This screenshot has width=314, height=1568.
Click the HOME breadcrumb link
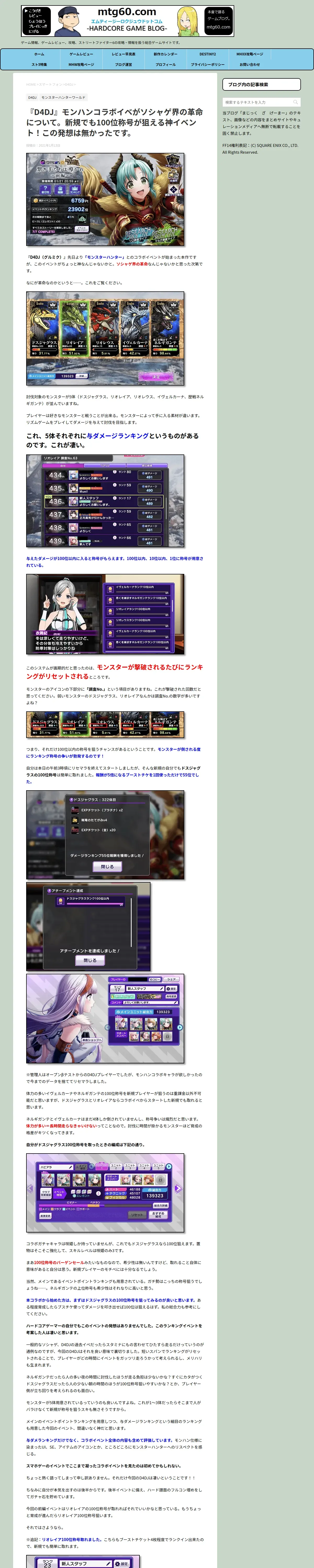[31, 85]
